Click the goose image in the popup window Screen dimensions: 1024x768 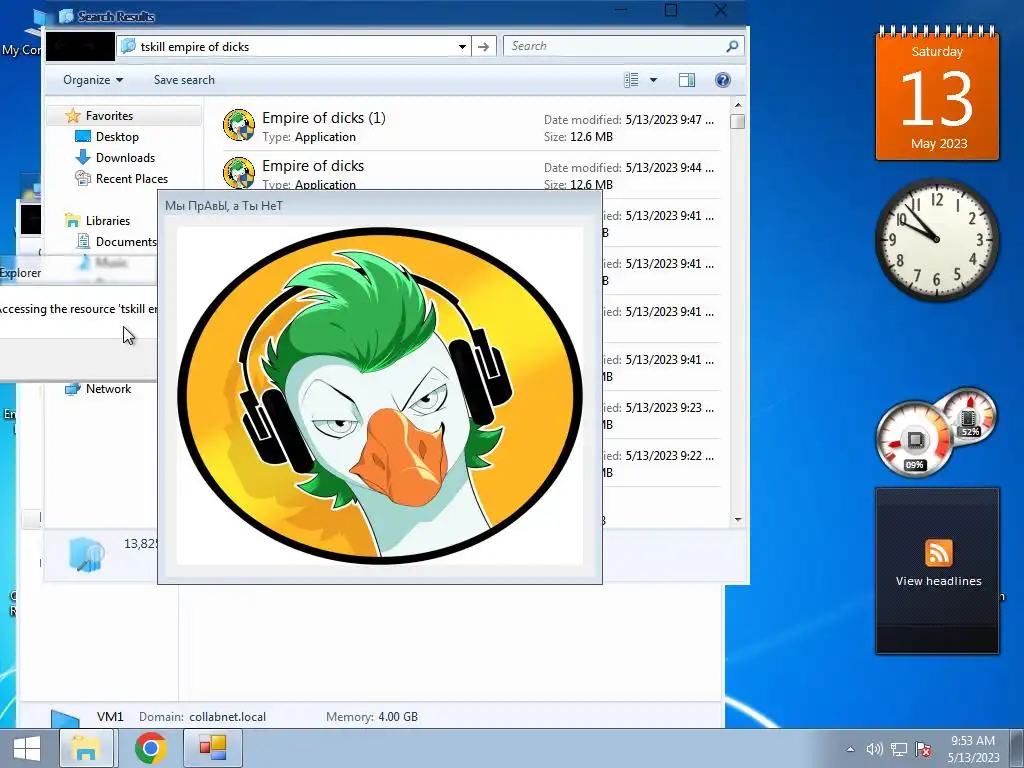380,396
